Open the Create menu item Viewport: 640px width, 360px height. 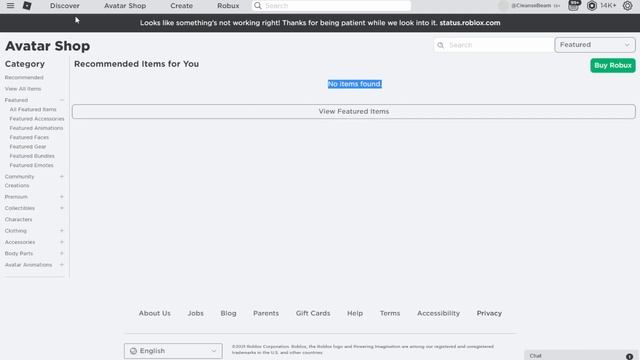click(182, 6)
